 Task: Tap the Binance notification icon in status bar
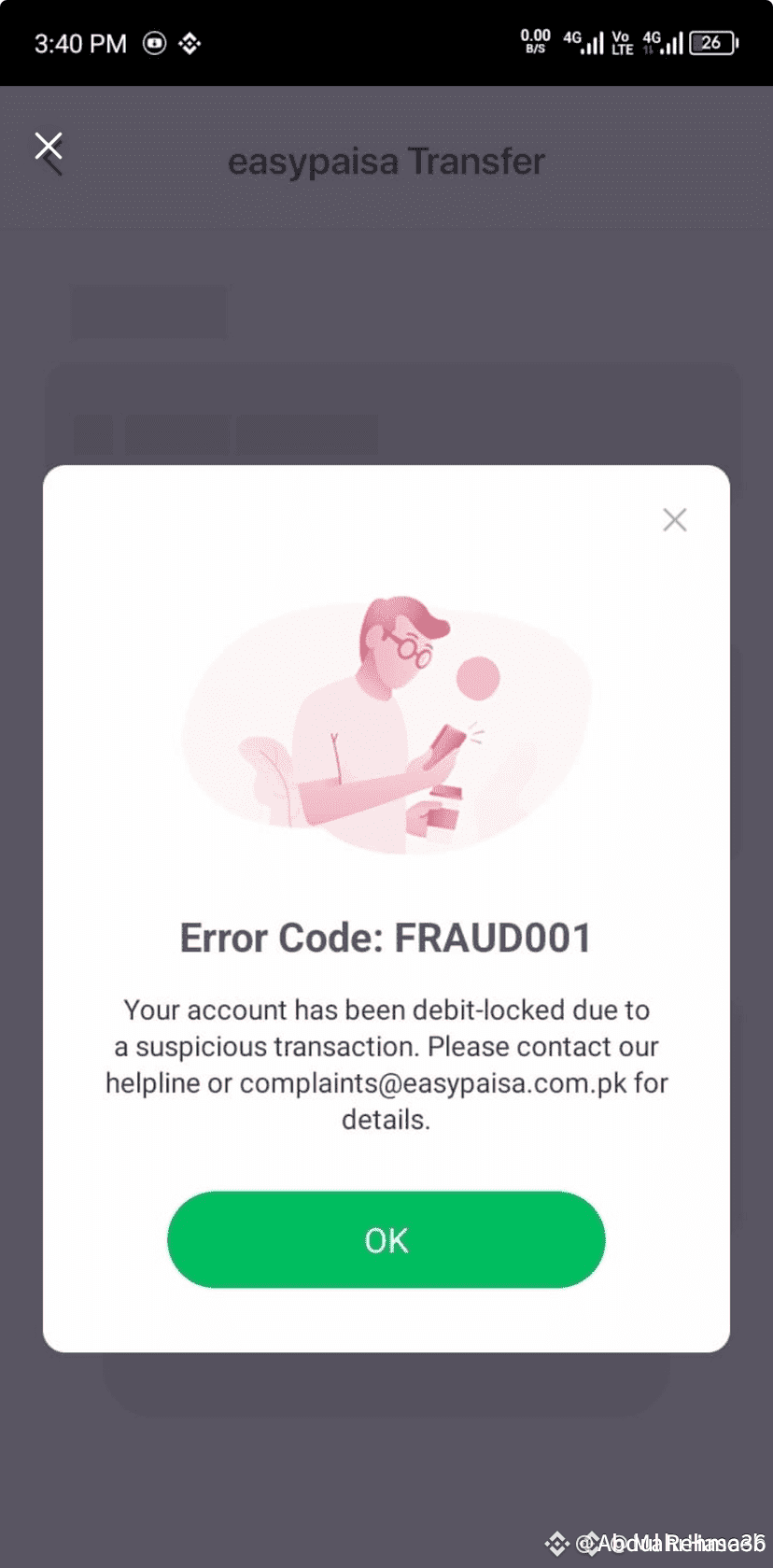(190, 43)
